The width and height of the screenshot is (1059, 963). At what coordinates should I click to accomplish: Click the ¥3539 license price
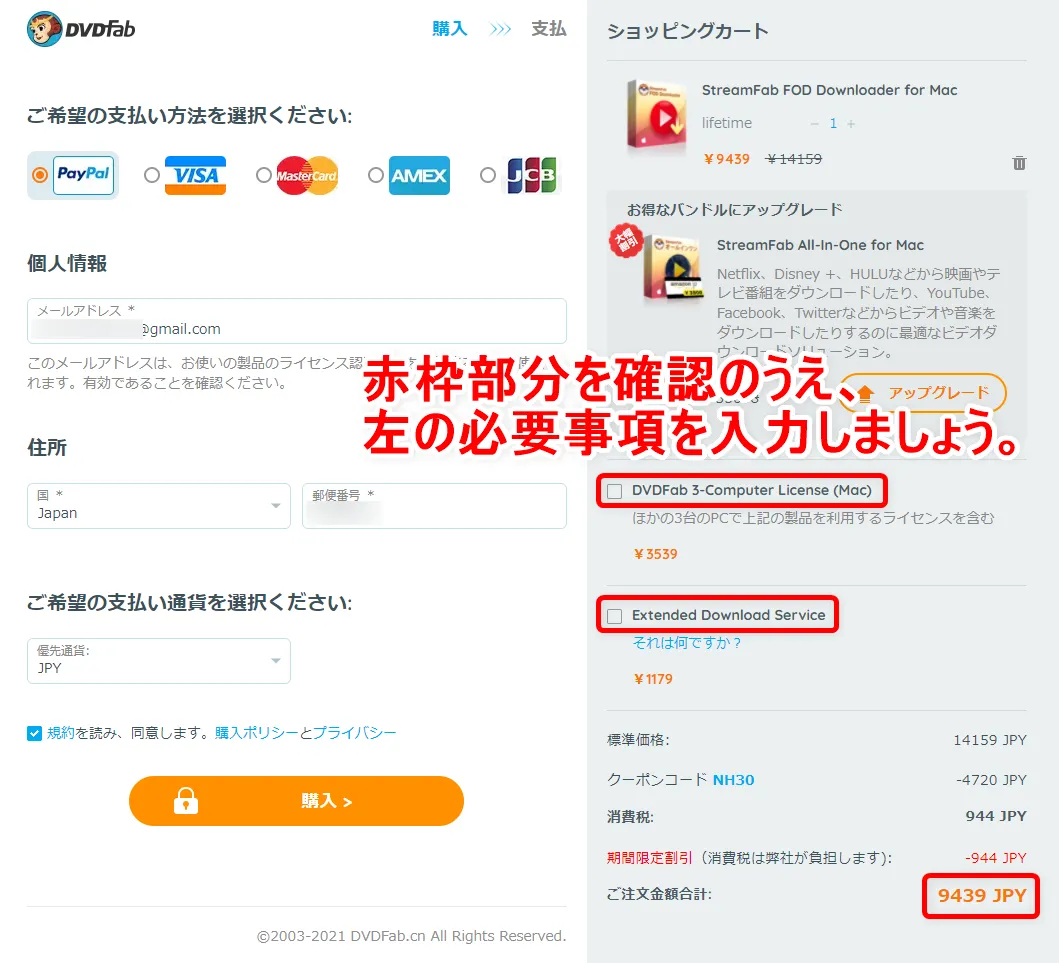[x=655, y=554]
